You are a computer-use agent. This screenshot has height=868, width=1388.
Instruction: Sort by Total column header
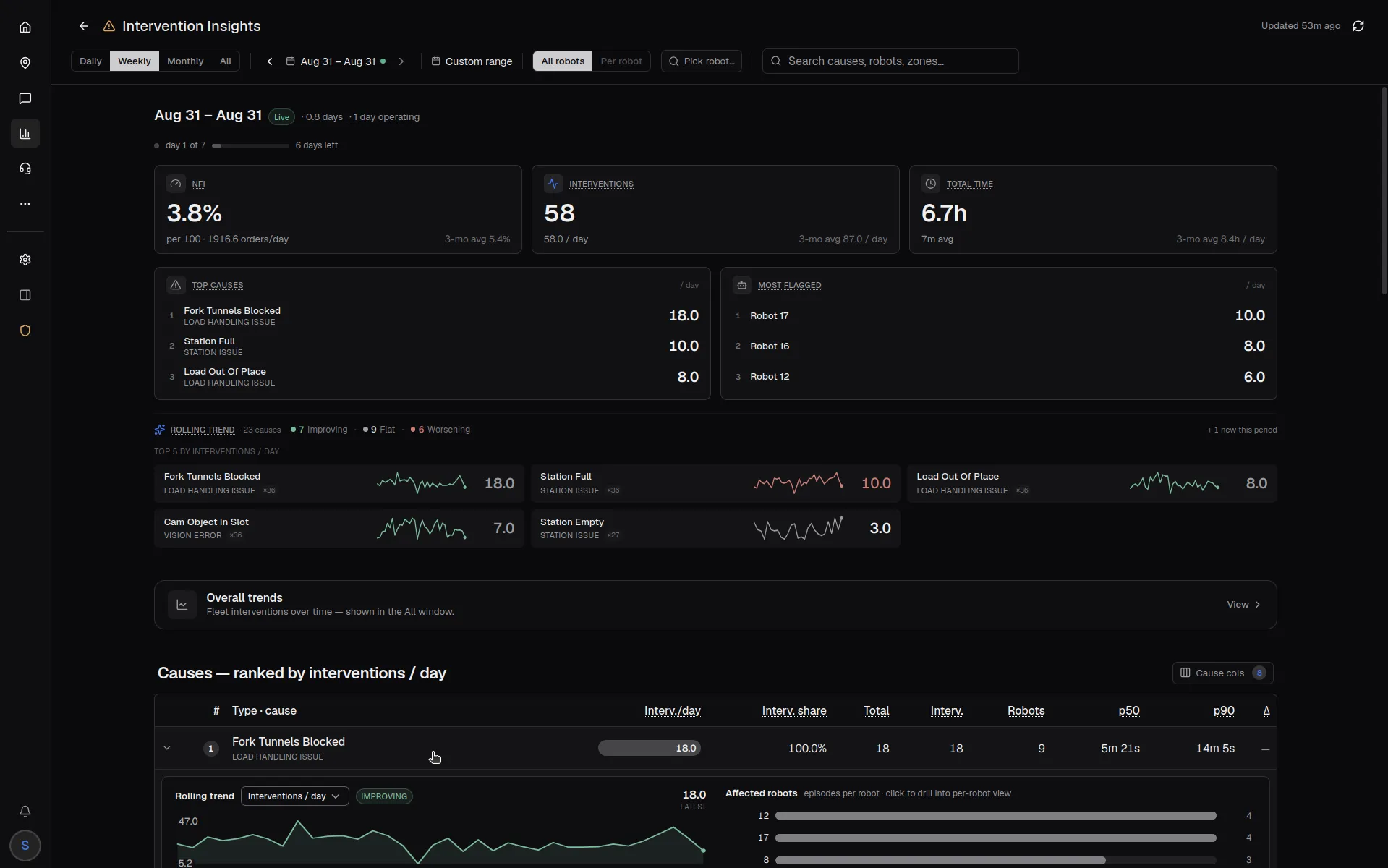877,711
